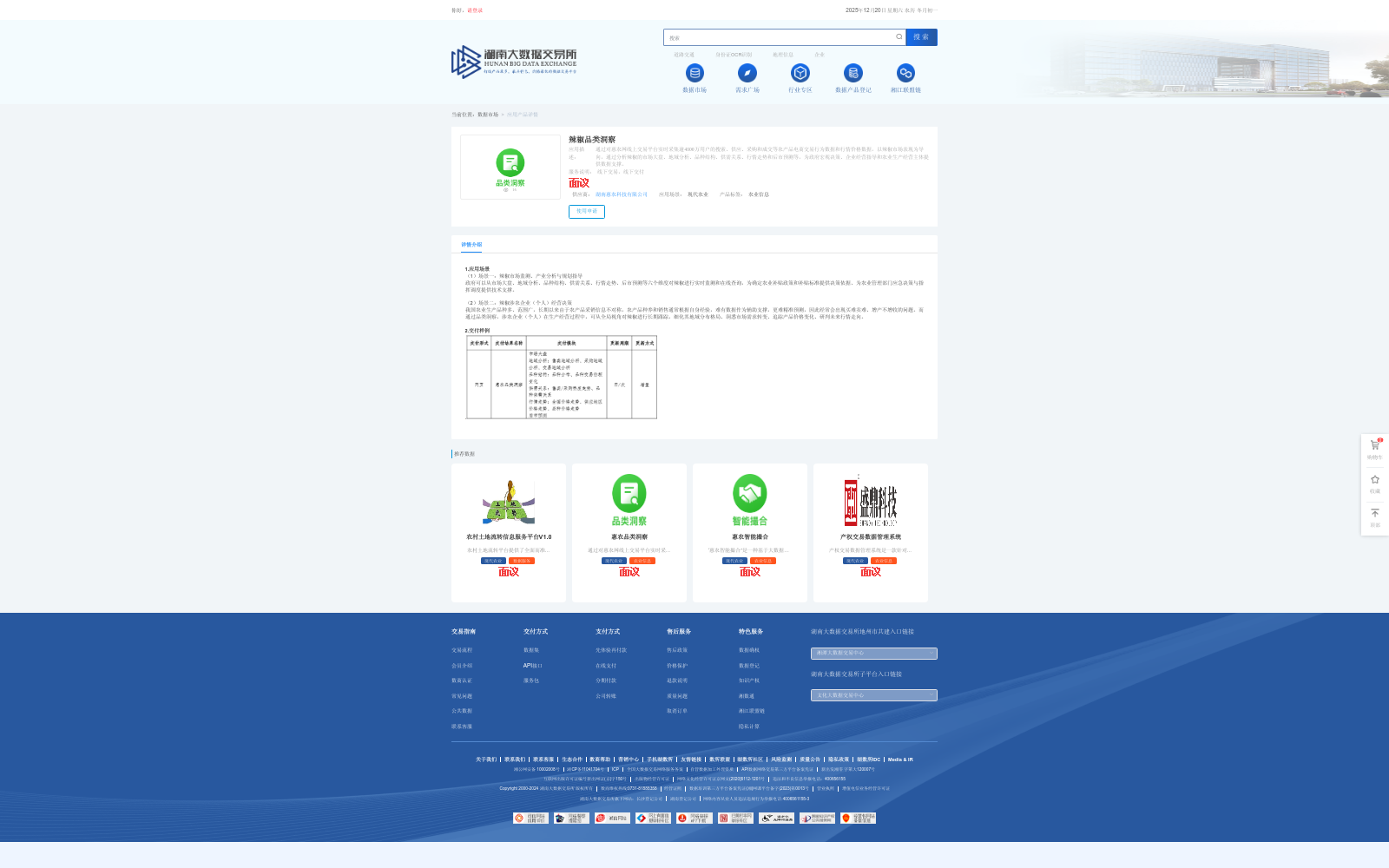Click 友情链接 in footer menu

click(691, 759)
